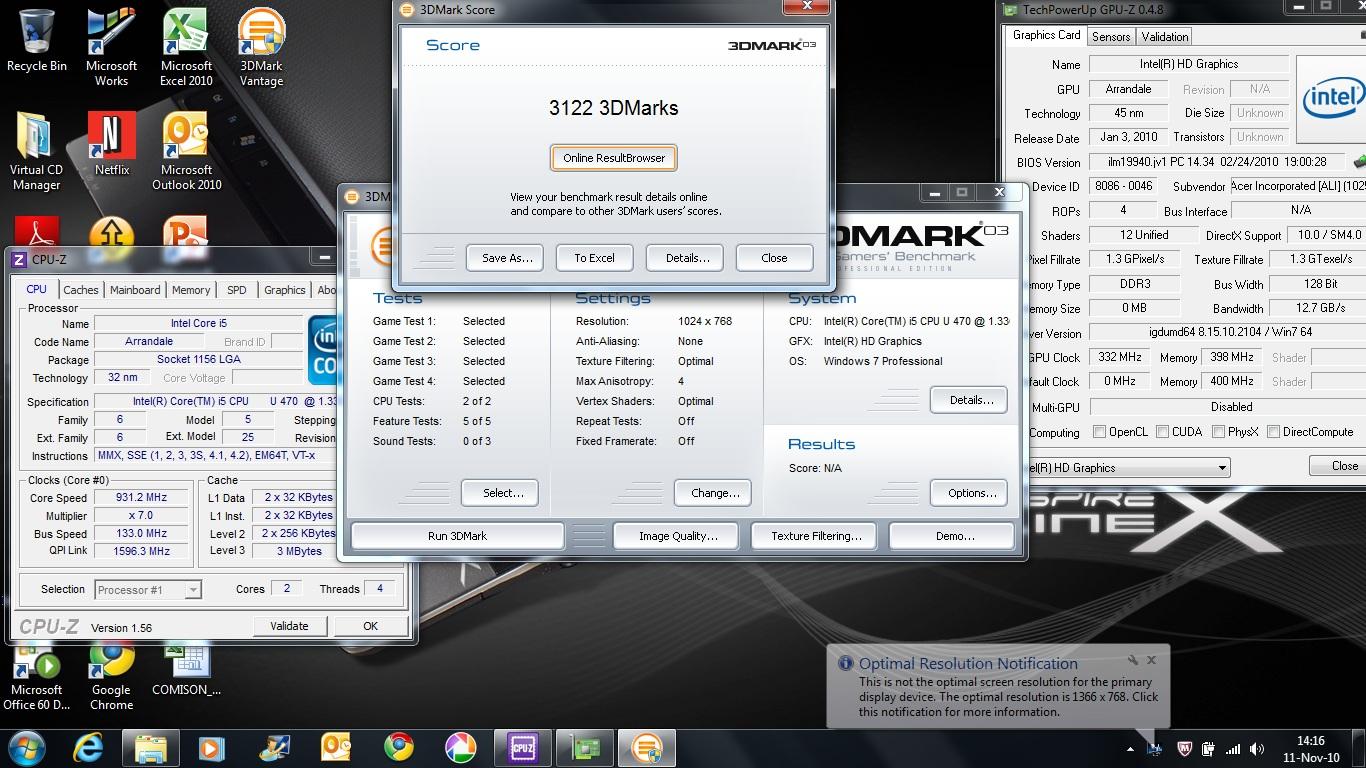Open Image Quality settings button
The width and height of the screenshot is (1366, 768).
coord(677,536)
